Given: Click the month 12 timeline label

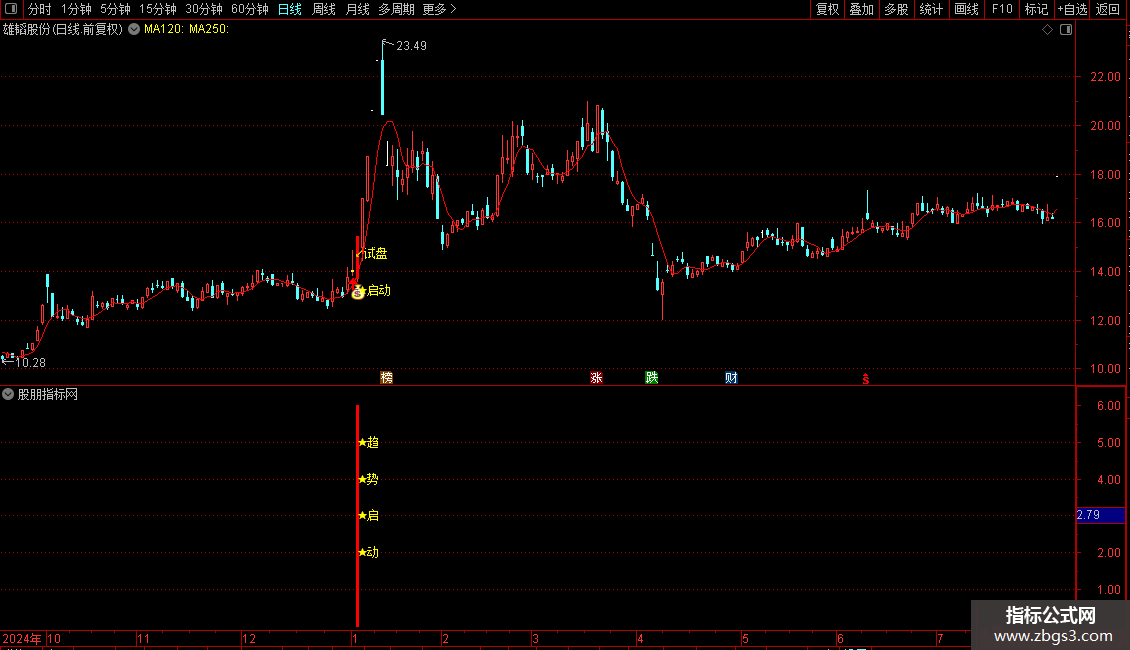Looking at the screenshot, I should tap(249, 638).
